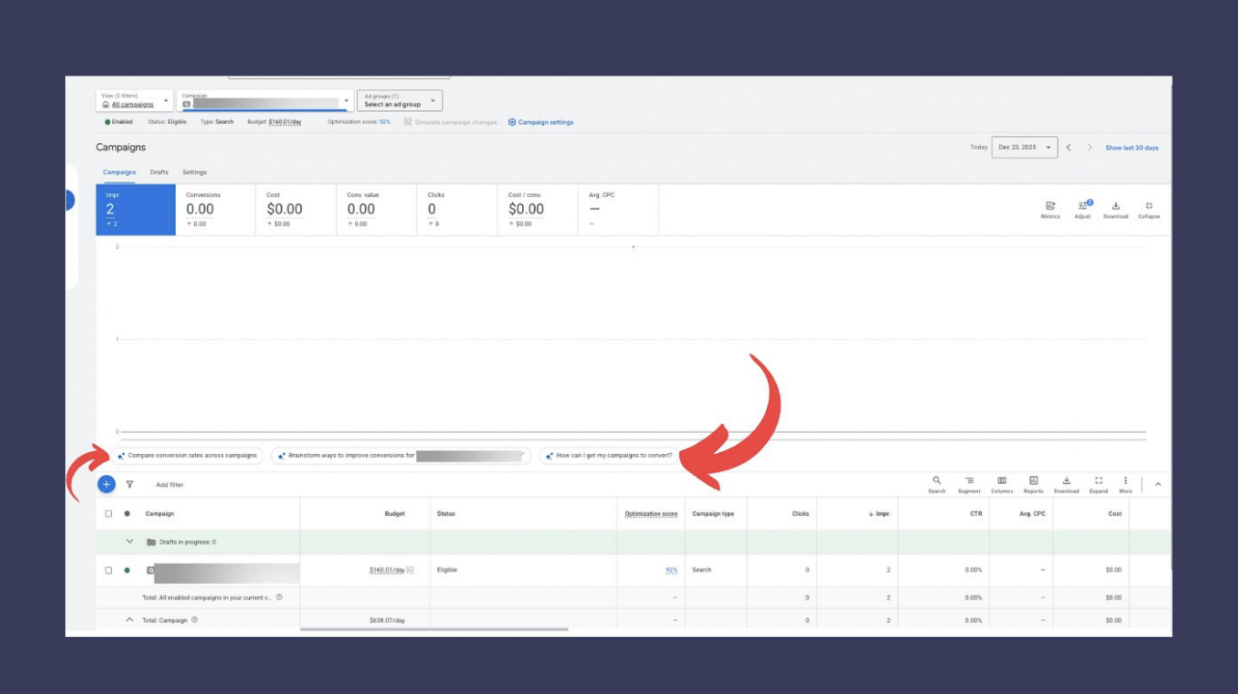Open the Dec 23, 2025 date dropdown
This screenshot has height=694, width=1238.
pos(1025,147)
